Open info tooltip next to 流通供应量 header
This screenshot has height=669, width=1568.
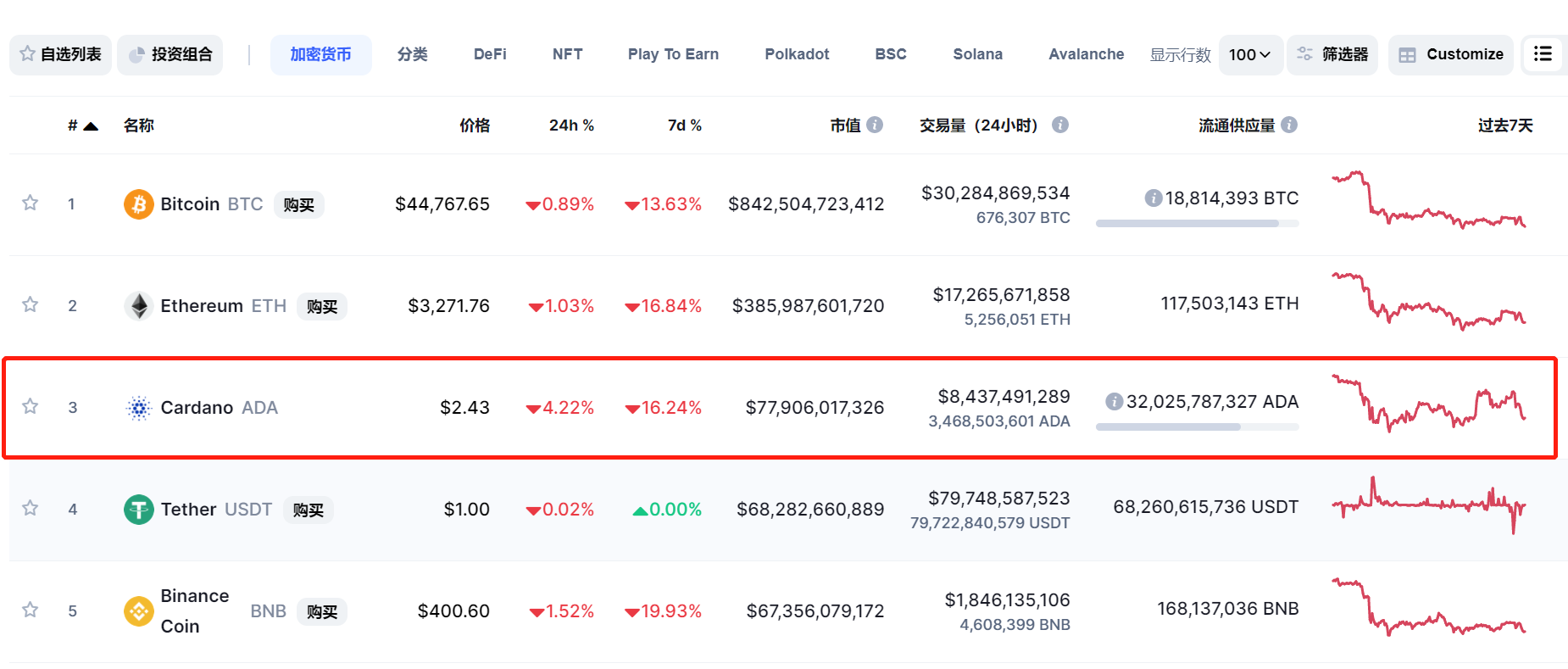point(1289,125)
